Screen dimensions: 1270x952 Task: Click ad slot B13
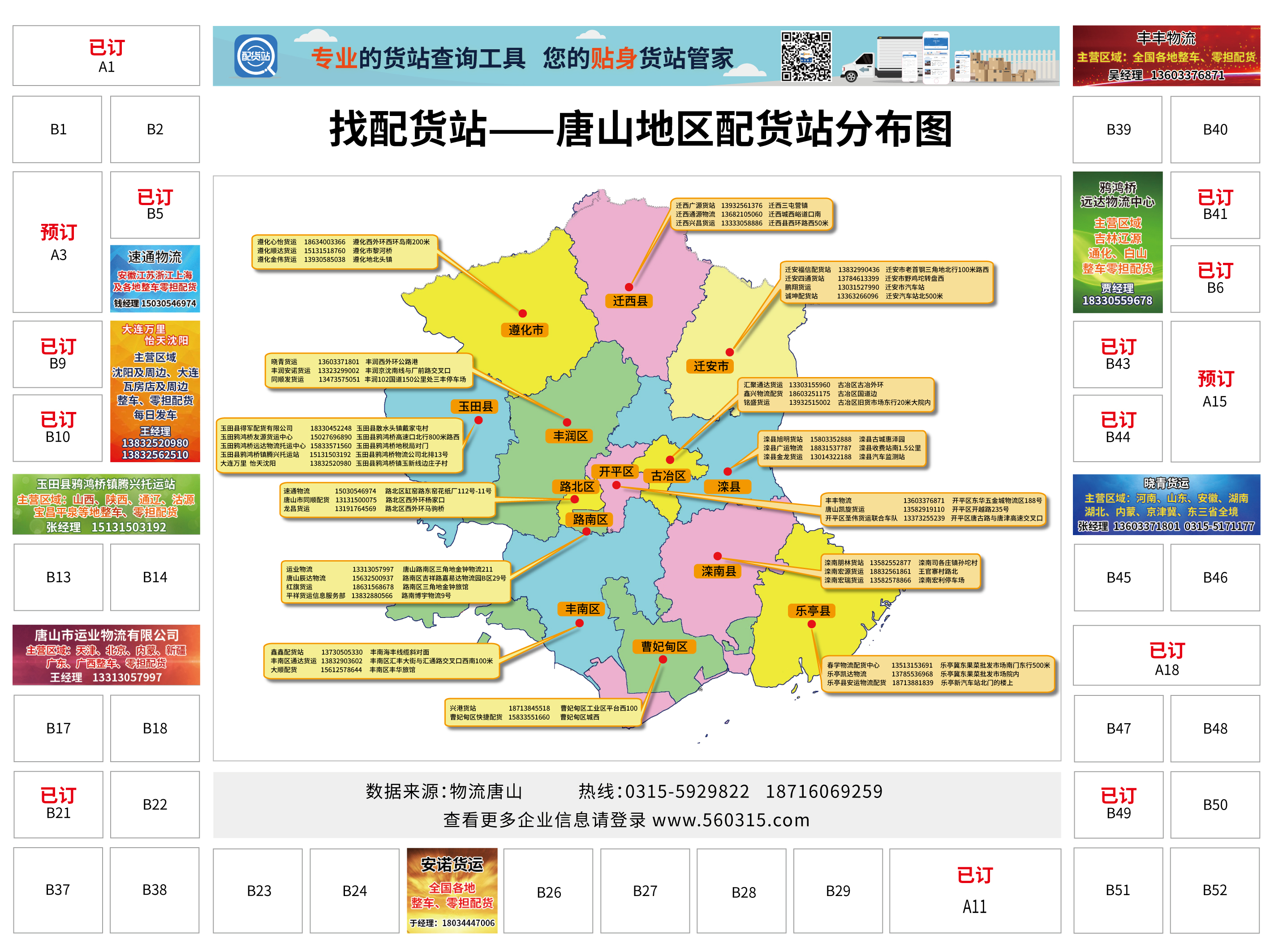[x=58, y=577]
